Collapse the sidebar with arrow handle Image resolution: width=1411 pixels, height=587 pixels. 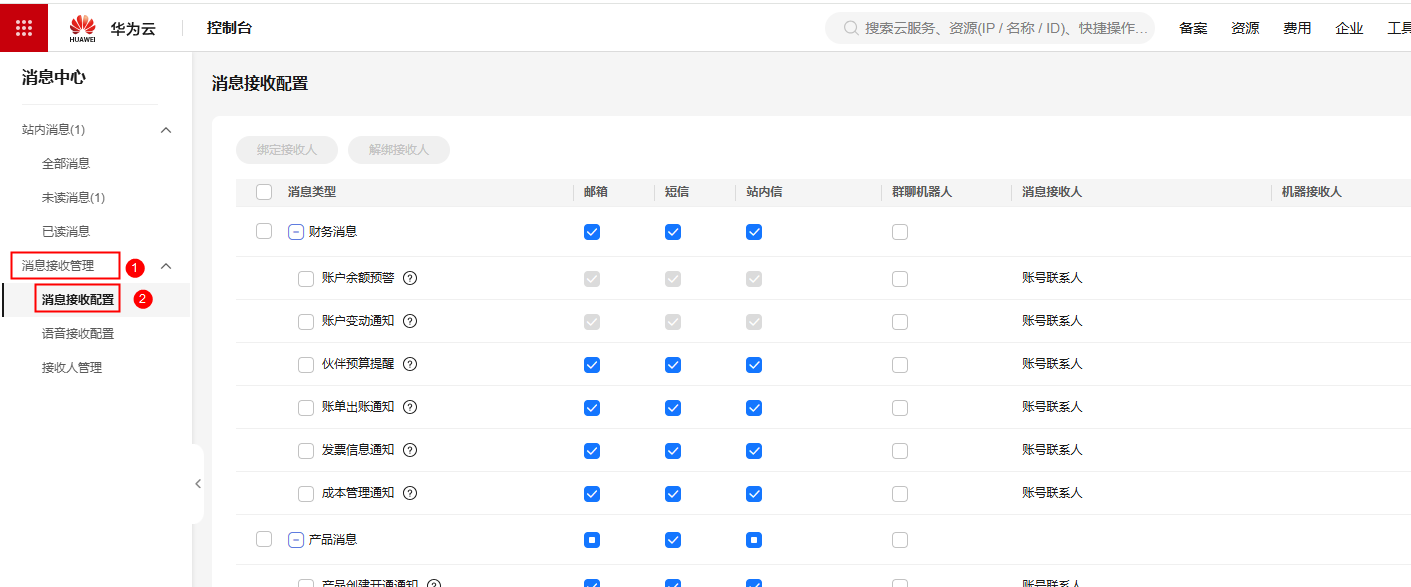click(x=198, y=484)
